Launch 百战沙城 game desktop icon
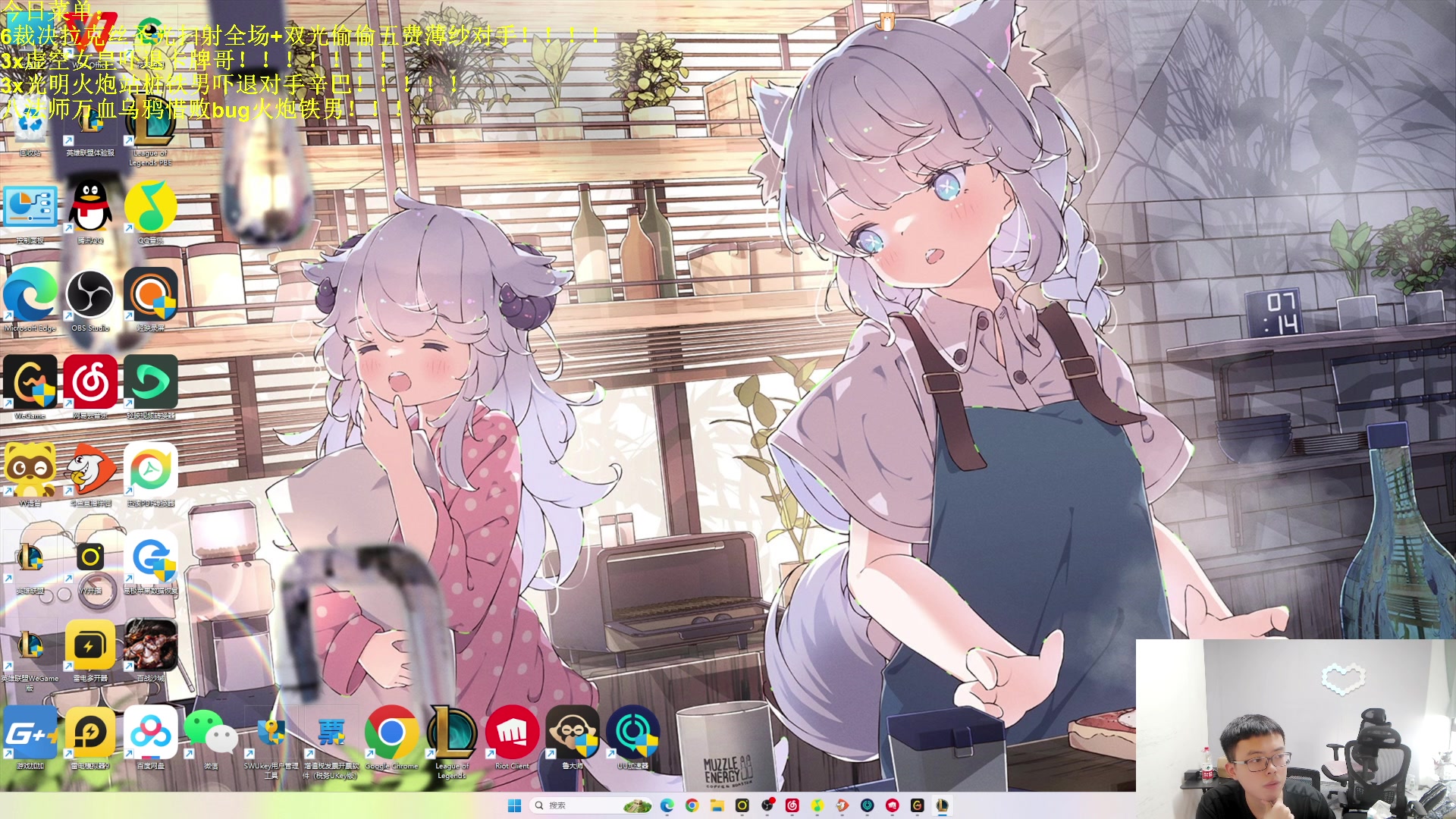 [x=150, y=651]
